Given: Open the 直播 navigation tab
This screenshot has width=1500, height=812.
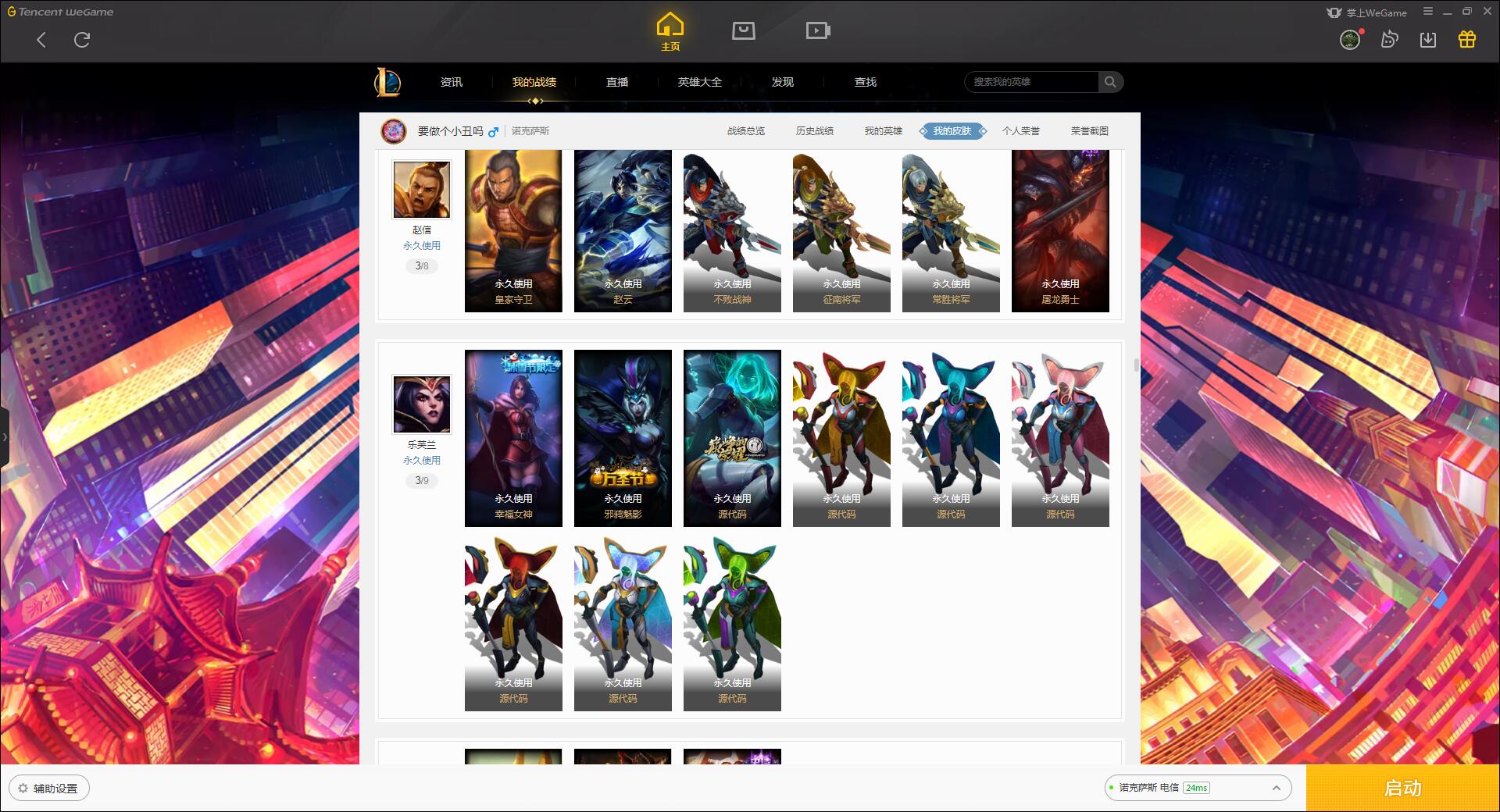Looking at the screenshot, I should click(617, 82).
